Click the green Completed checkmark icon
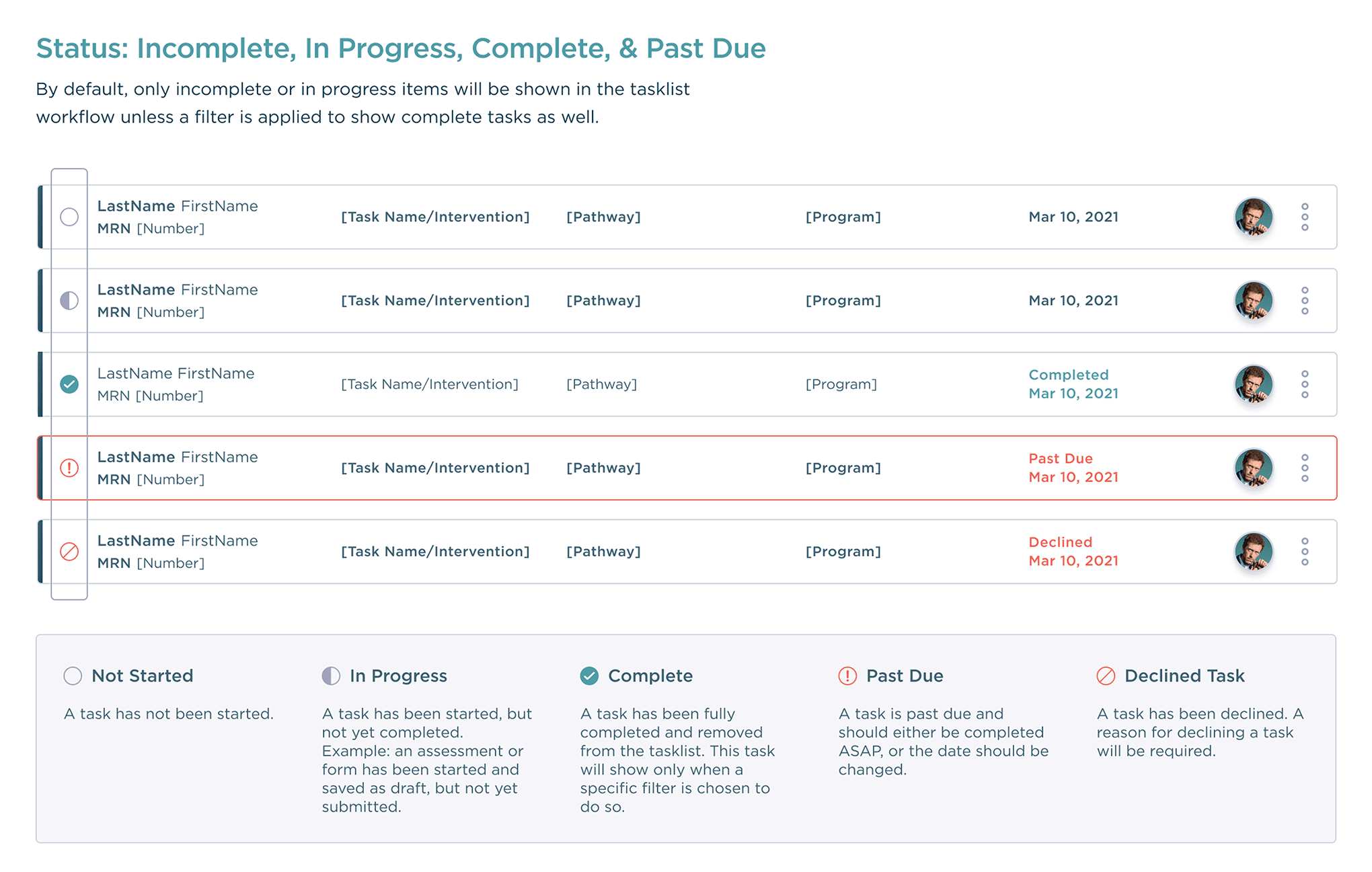The height and width of the screenshot is (872, 1372). (x=69, y=384)
